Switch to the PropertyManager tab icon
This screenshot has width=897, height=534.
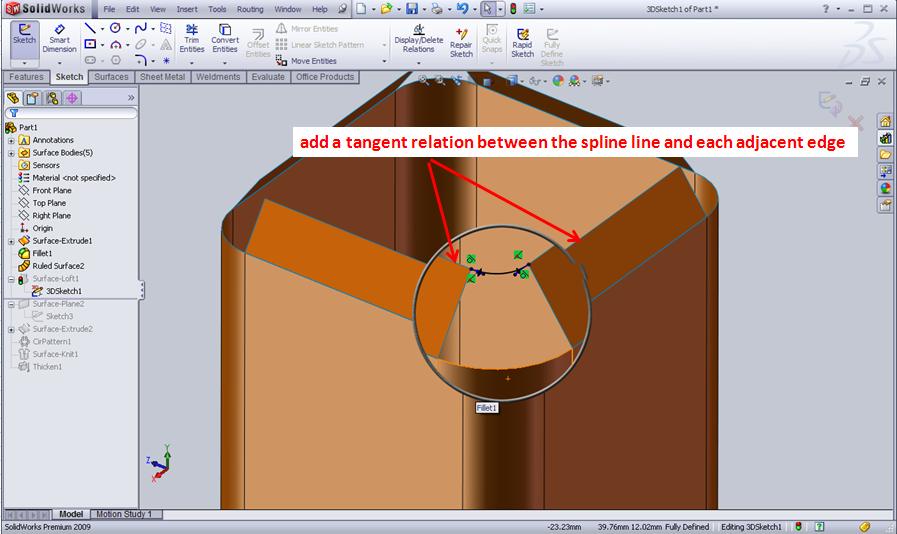[33, 98]
